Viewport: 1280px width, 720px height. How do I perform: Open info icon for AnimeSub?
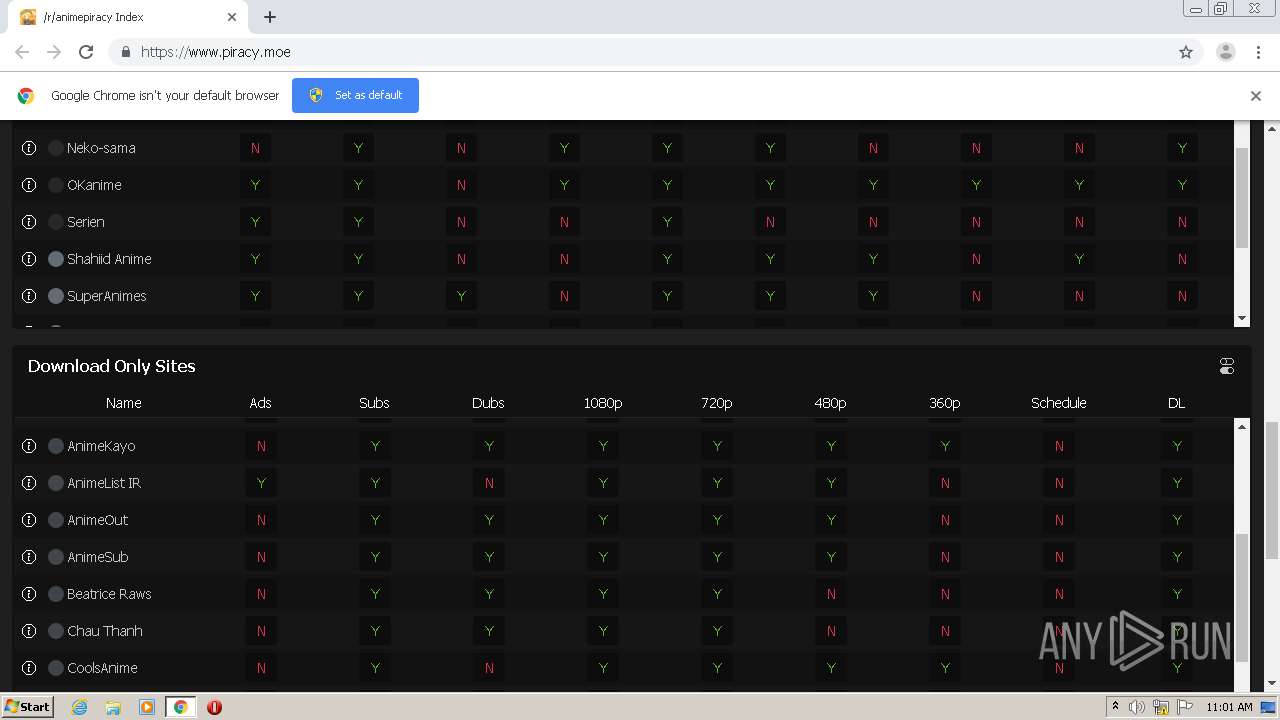tap(29, 557)
